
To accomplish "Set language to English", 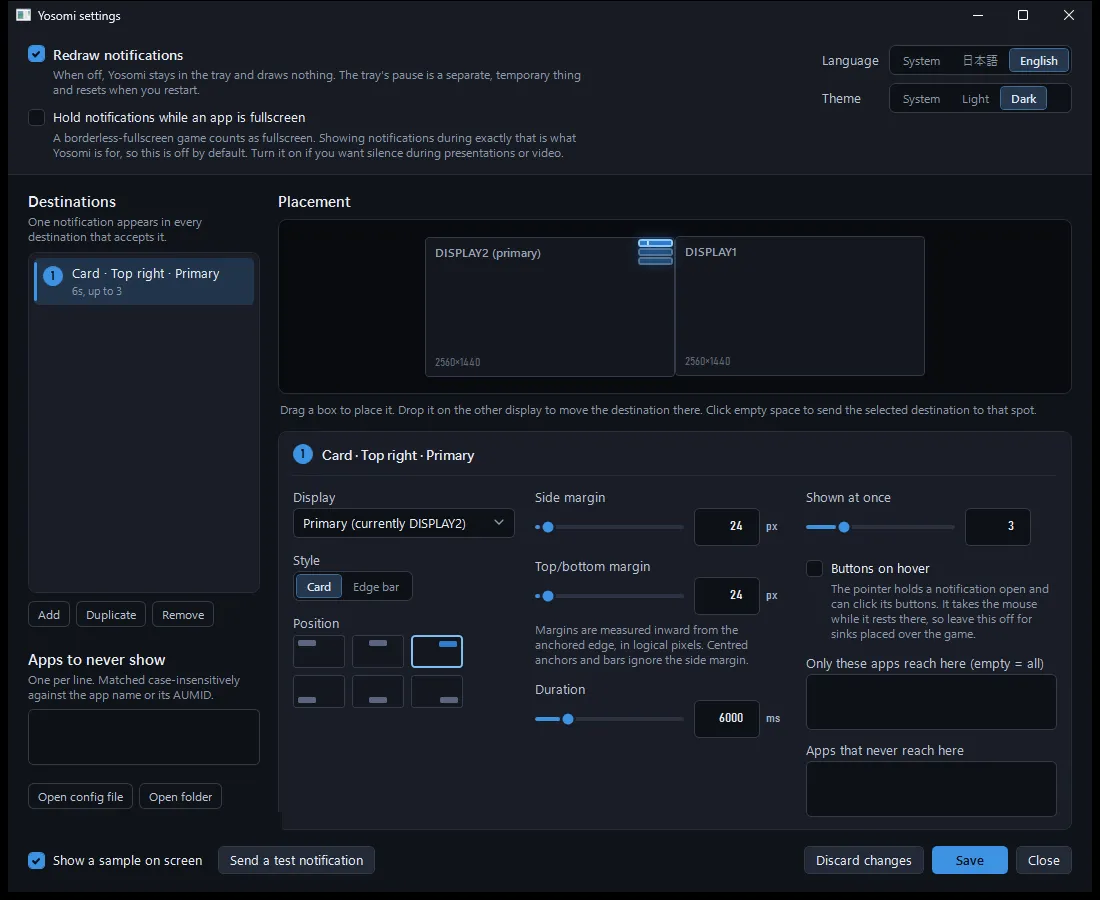I will pyautogui.click(x=1038, y=60).
